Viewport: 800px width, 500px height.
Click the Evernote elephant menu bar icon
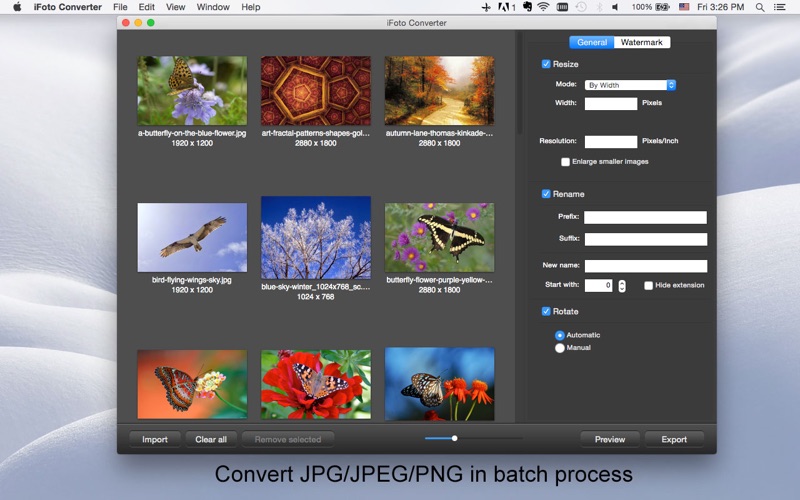tap(527, 7)
